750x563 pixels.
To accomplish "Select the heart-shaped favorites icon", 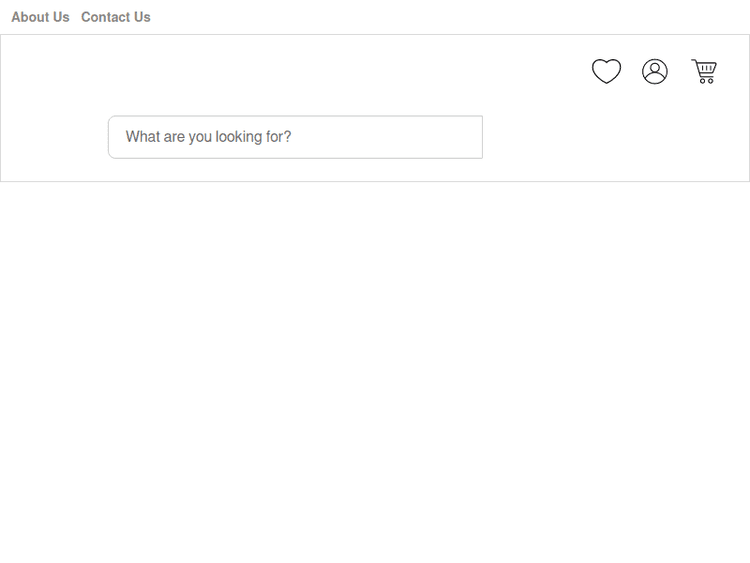I will click(x=606, y=71).
